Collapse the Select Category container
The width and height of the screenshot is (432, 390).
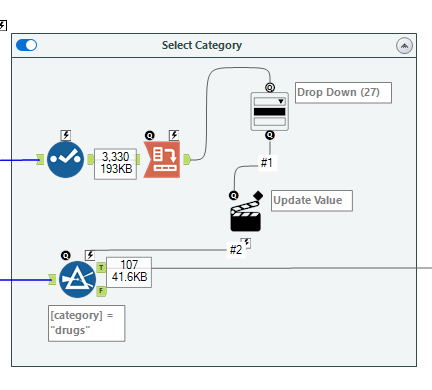(404, 46)
